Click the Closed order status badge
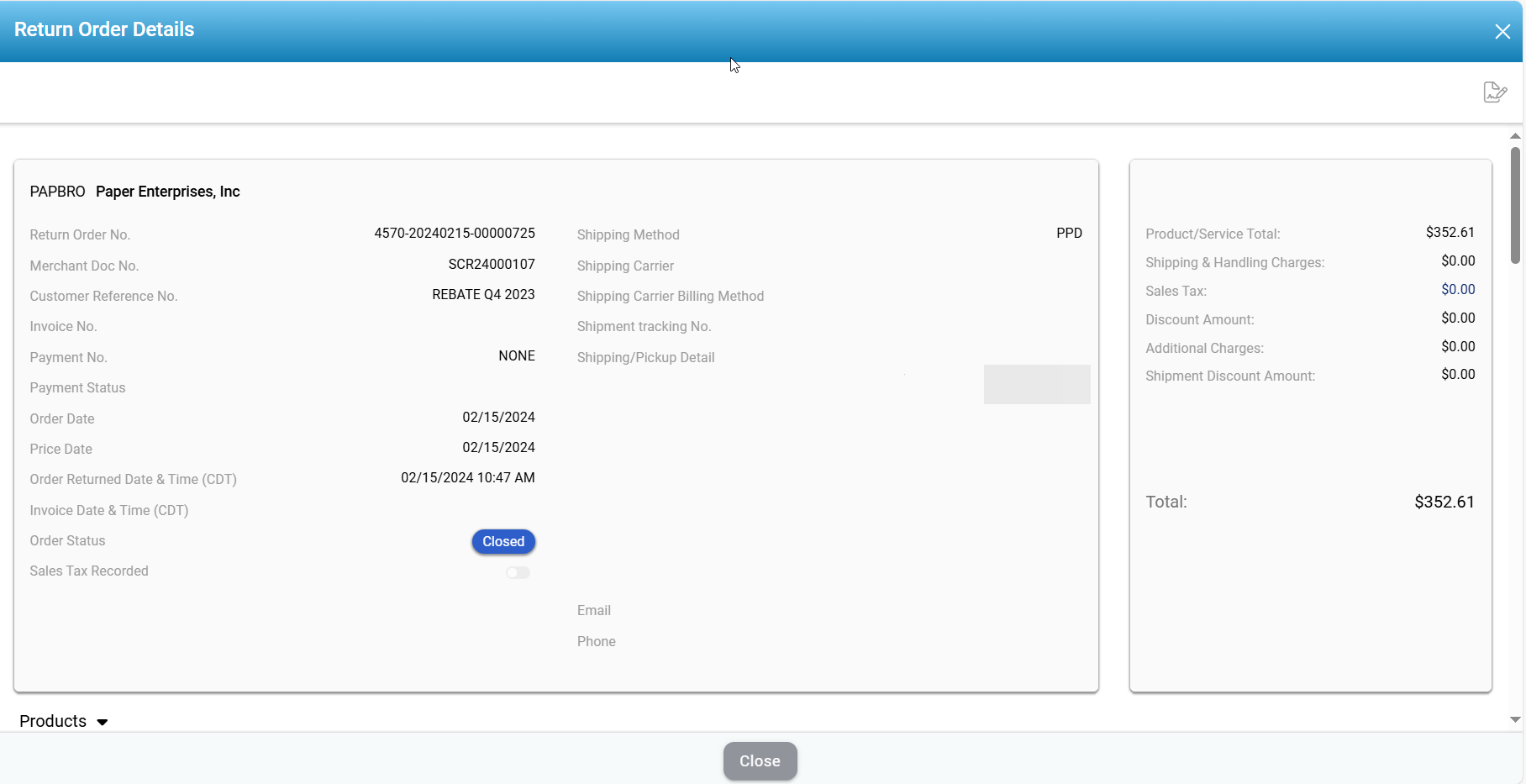 tap(503, 542)
